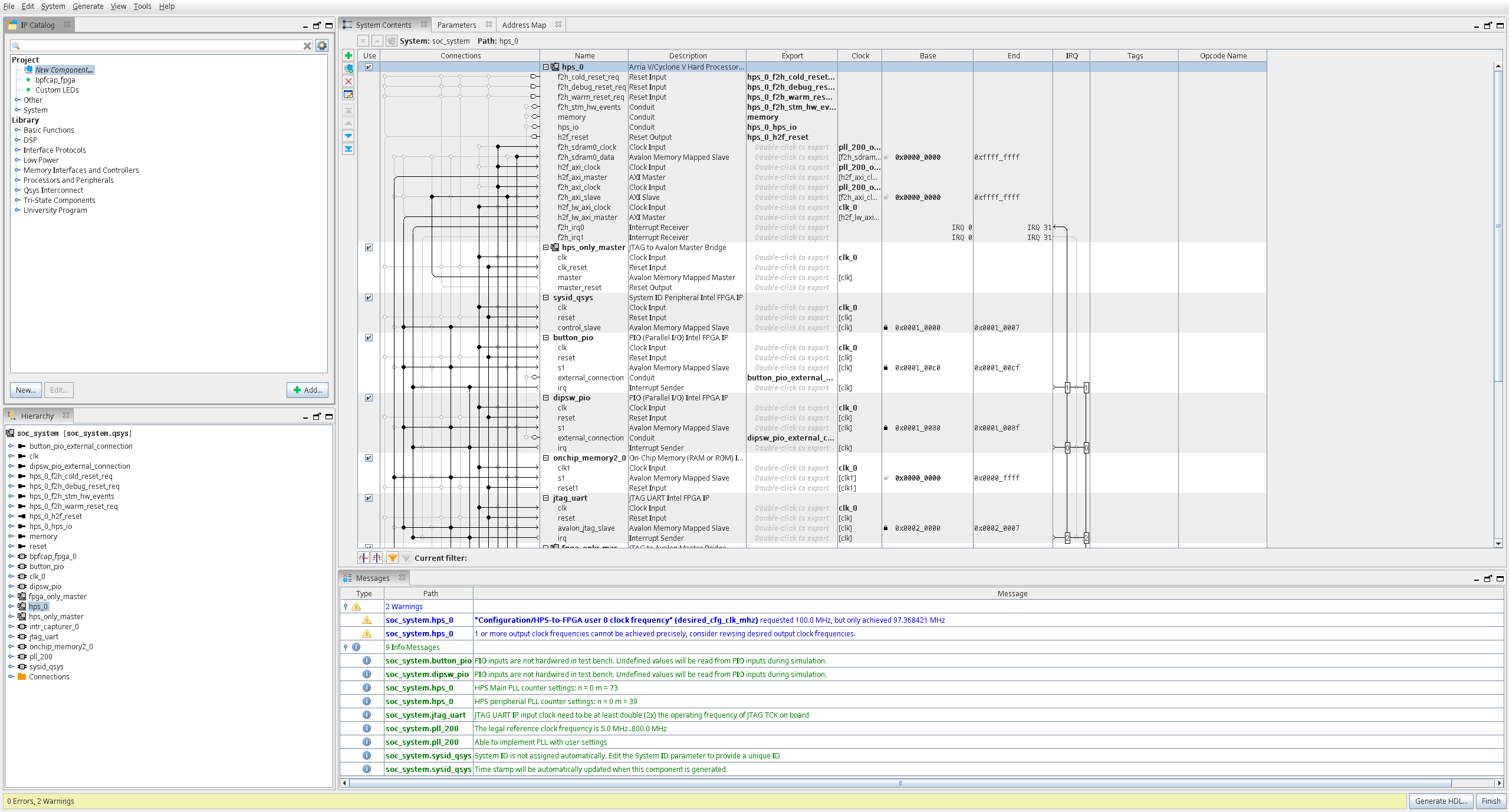Click the add subsystem icon below green plus
The width and height of the screenshot is (1509, 812).
[x=349, y=68]
